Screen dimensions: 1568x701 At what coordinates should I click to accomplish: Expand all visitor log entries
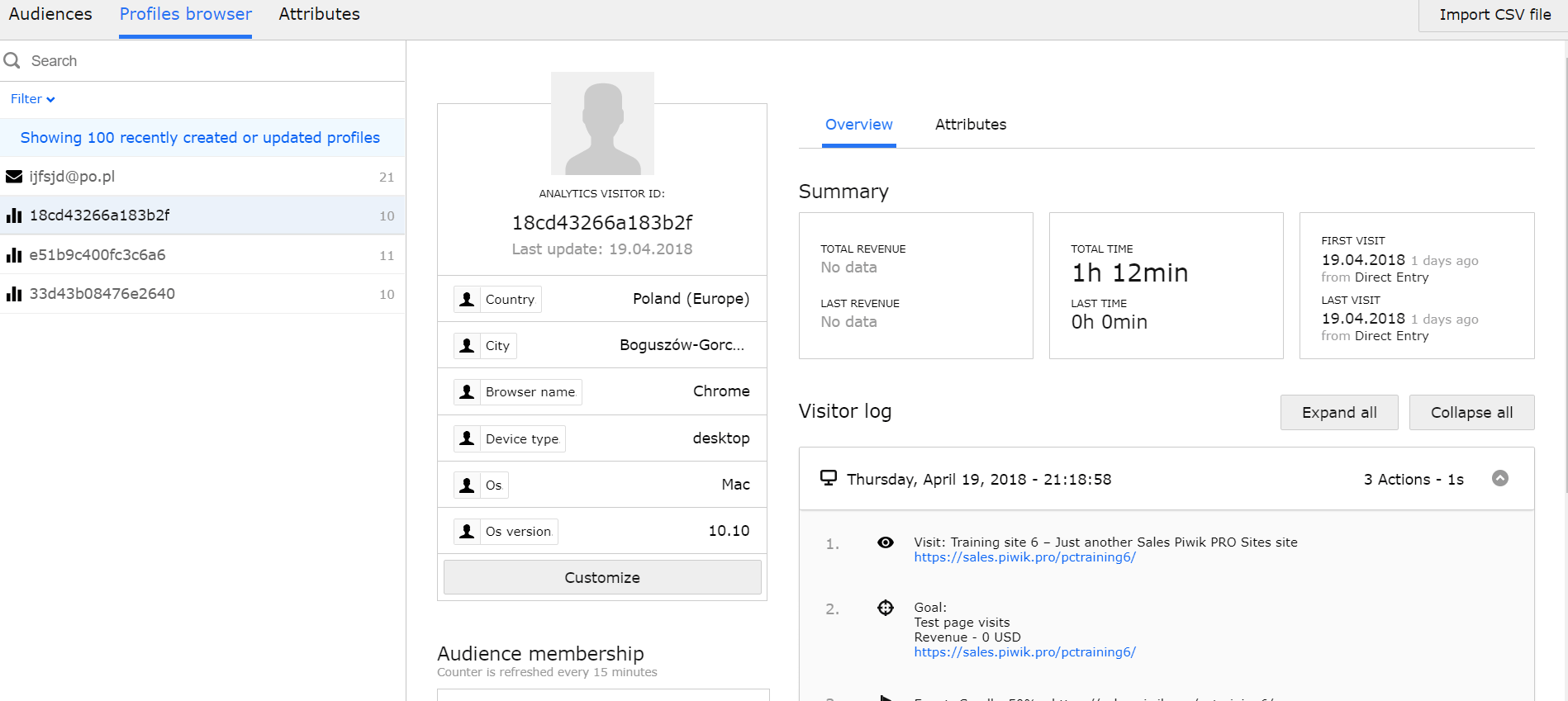1338,413
